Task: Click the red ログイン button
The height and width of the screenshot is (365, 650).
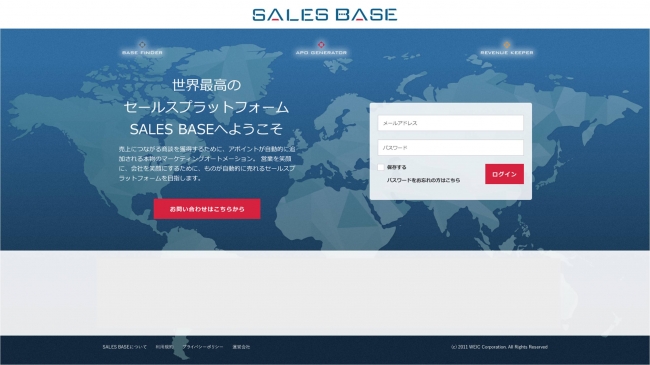Action: tap(504, 174)
